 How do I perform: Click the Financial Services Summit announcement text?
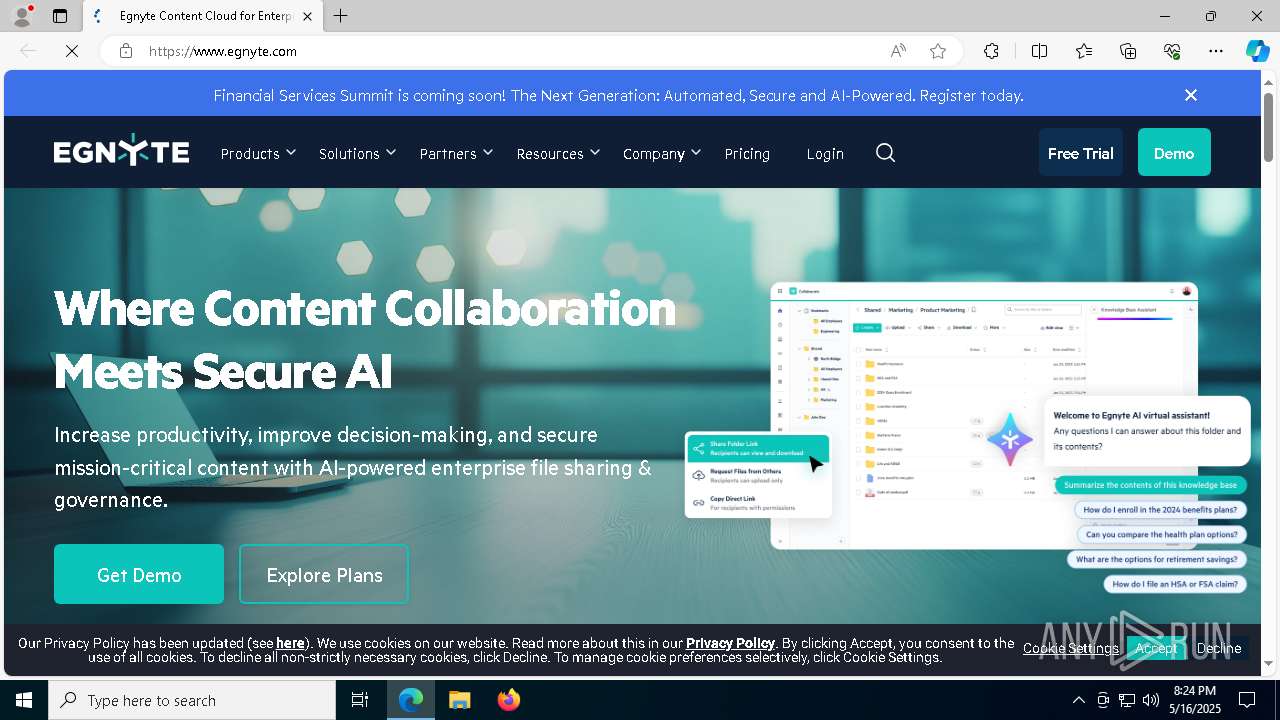(618, 95)
